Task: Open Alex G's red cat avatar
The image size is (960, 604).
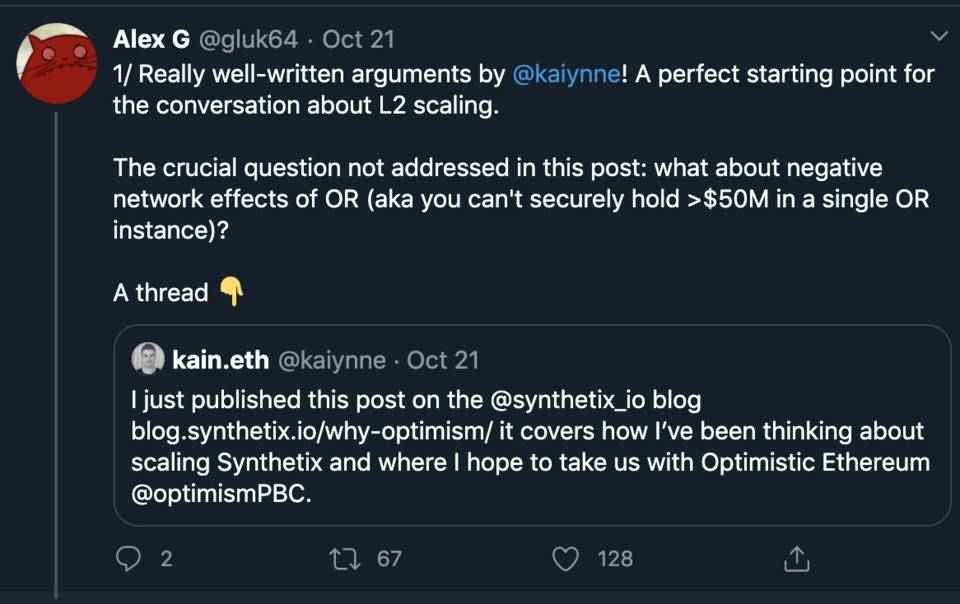Action: 56,64
